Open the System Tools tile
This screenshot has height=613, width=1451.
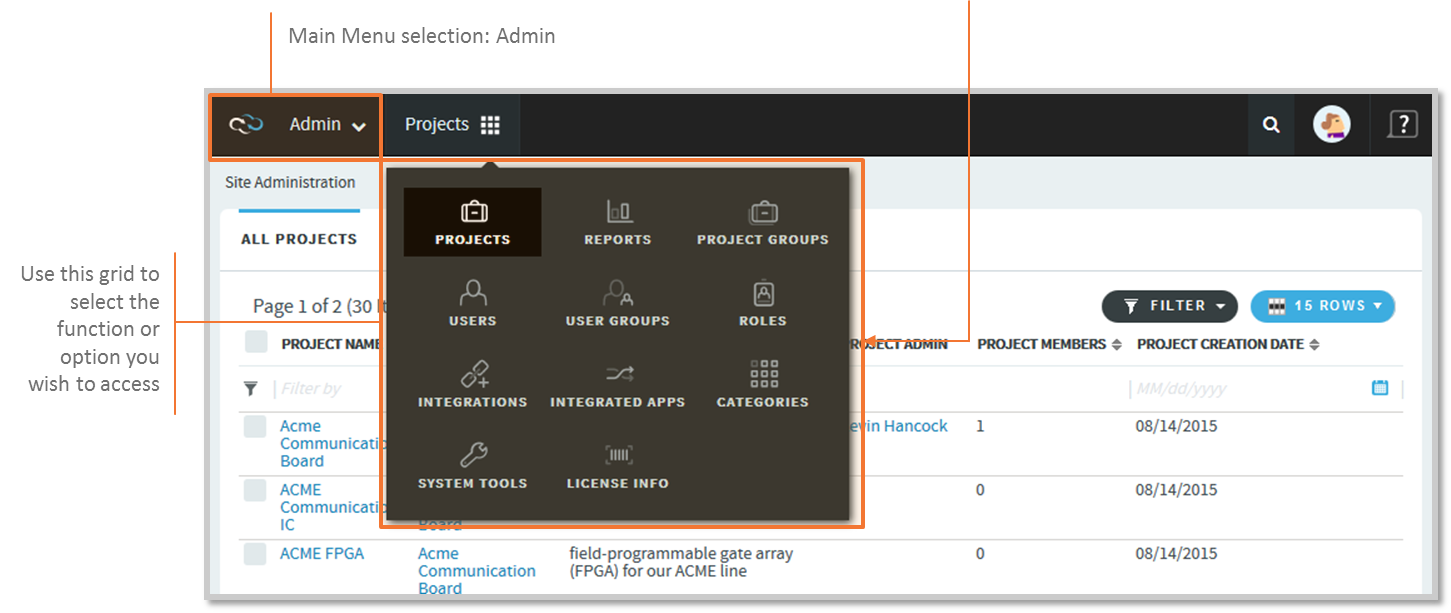point(472,465)
